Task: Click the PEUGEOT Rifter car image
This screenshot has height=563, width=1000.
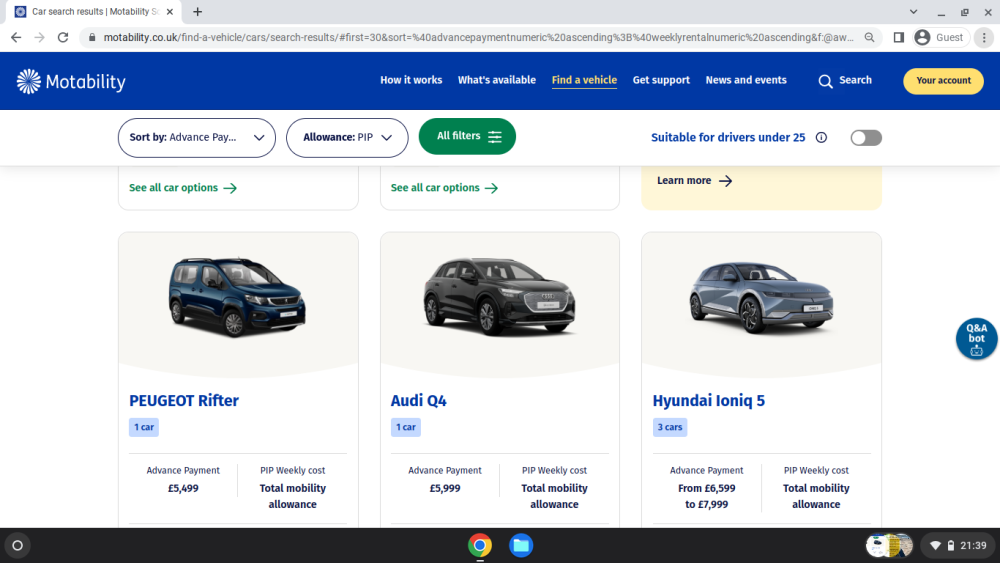Action: click(x=237, y=297)
